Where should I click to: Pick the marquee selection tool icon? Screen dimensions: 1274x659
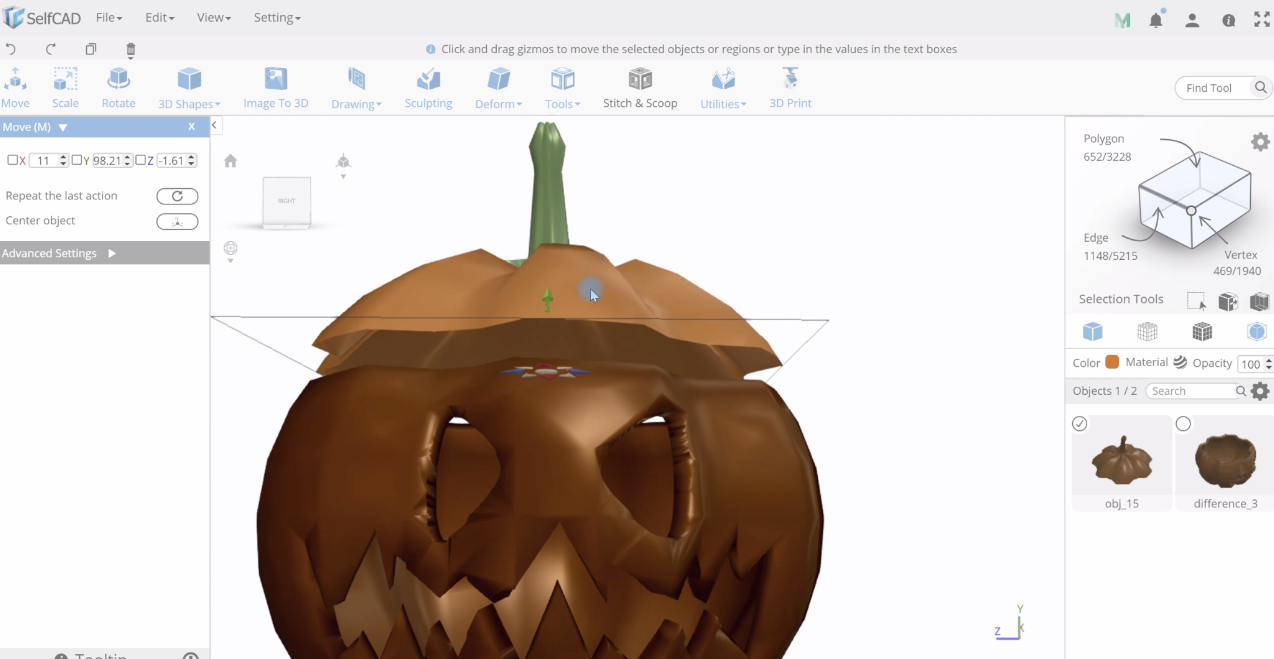[1196, 300]
